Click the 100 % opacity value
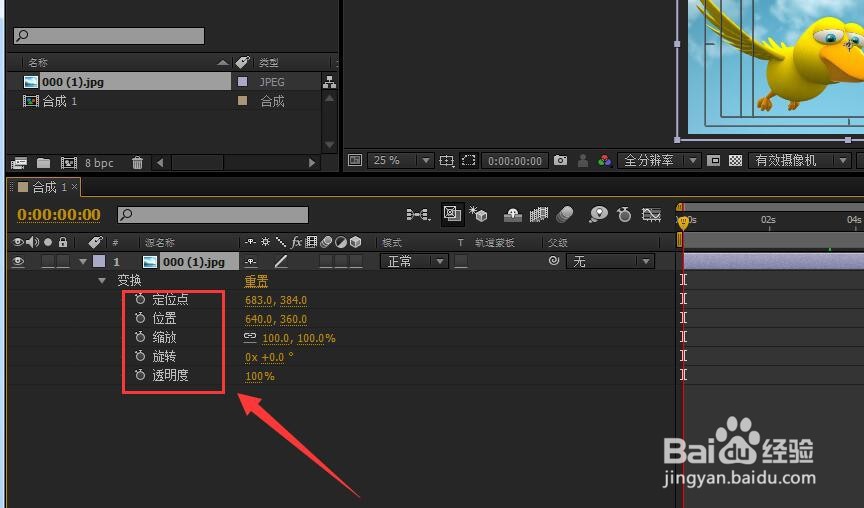 260,376
